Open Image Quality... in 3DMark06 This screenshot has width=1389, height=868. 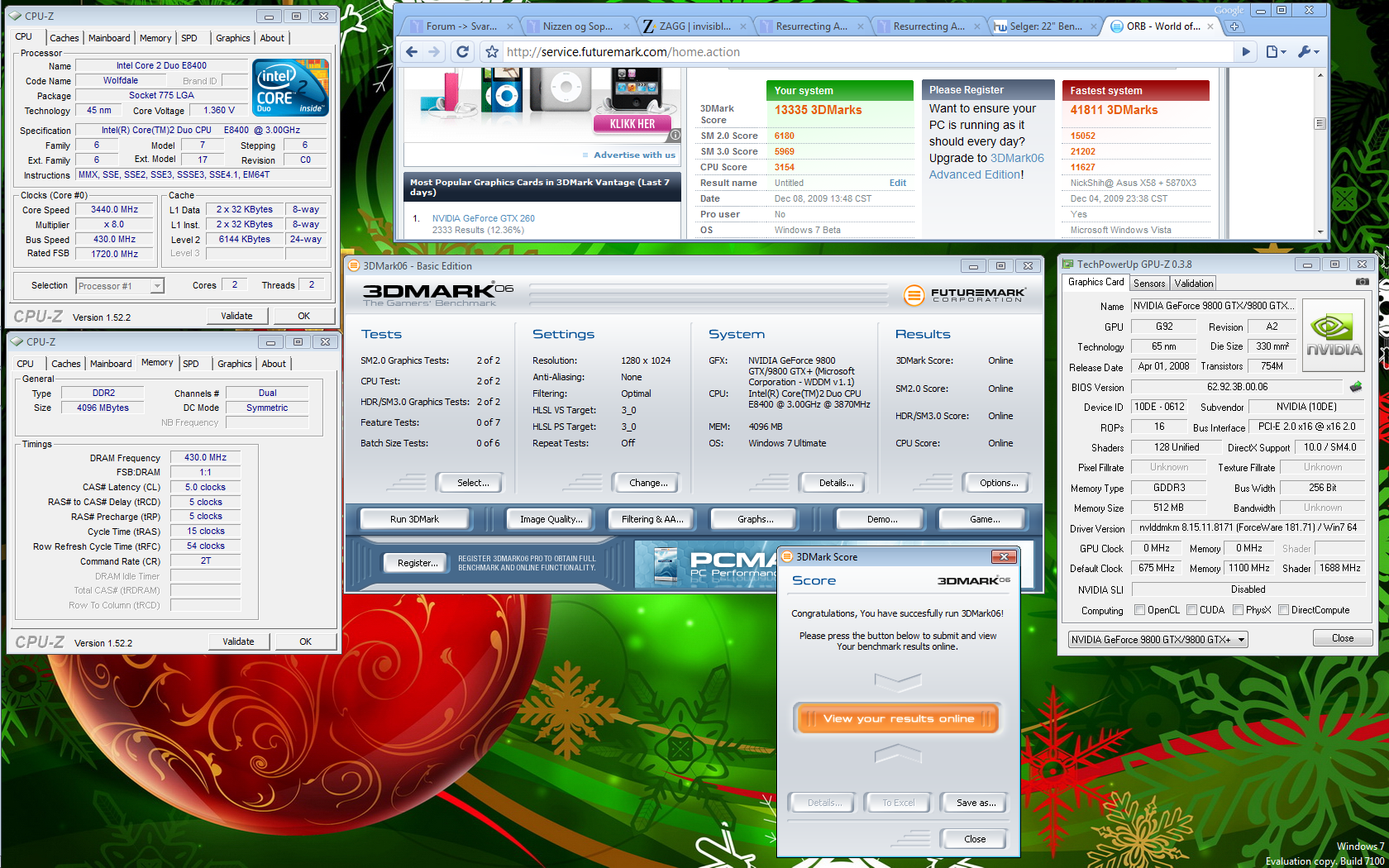[551, 519]
